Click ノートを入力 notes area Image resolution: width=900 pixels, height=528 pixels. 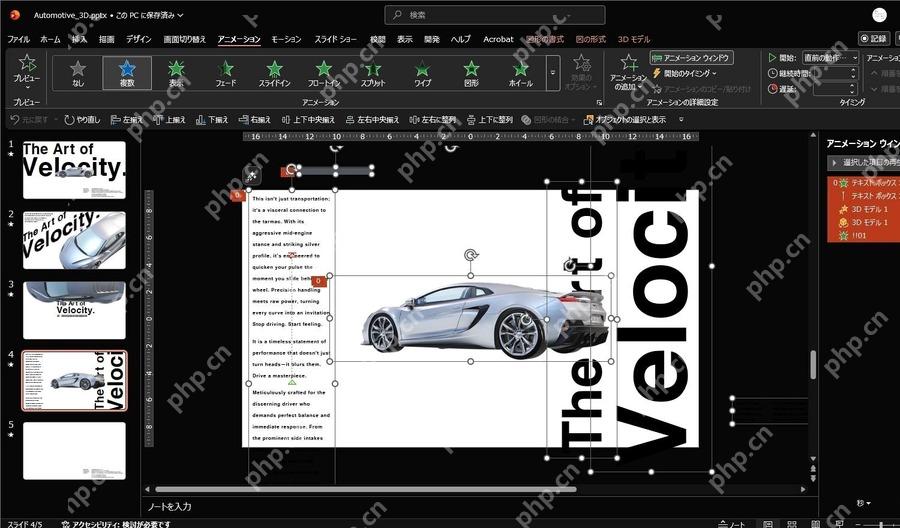(x=170, y=507)
